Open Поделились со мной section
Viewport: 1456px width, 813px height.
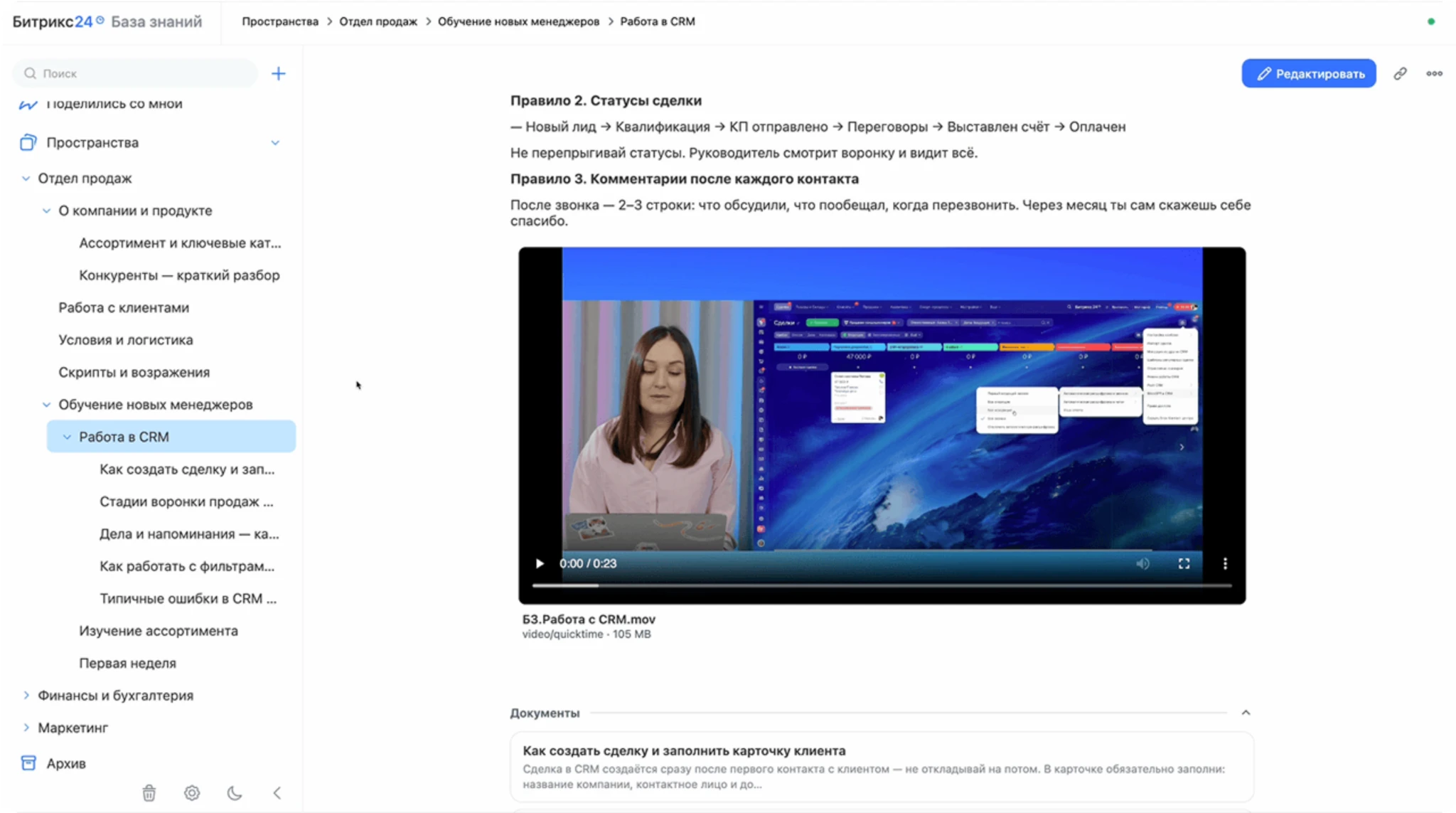pyautogui.click(x=114, y=104)
